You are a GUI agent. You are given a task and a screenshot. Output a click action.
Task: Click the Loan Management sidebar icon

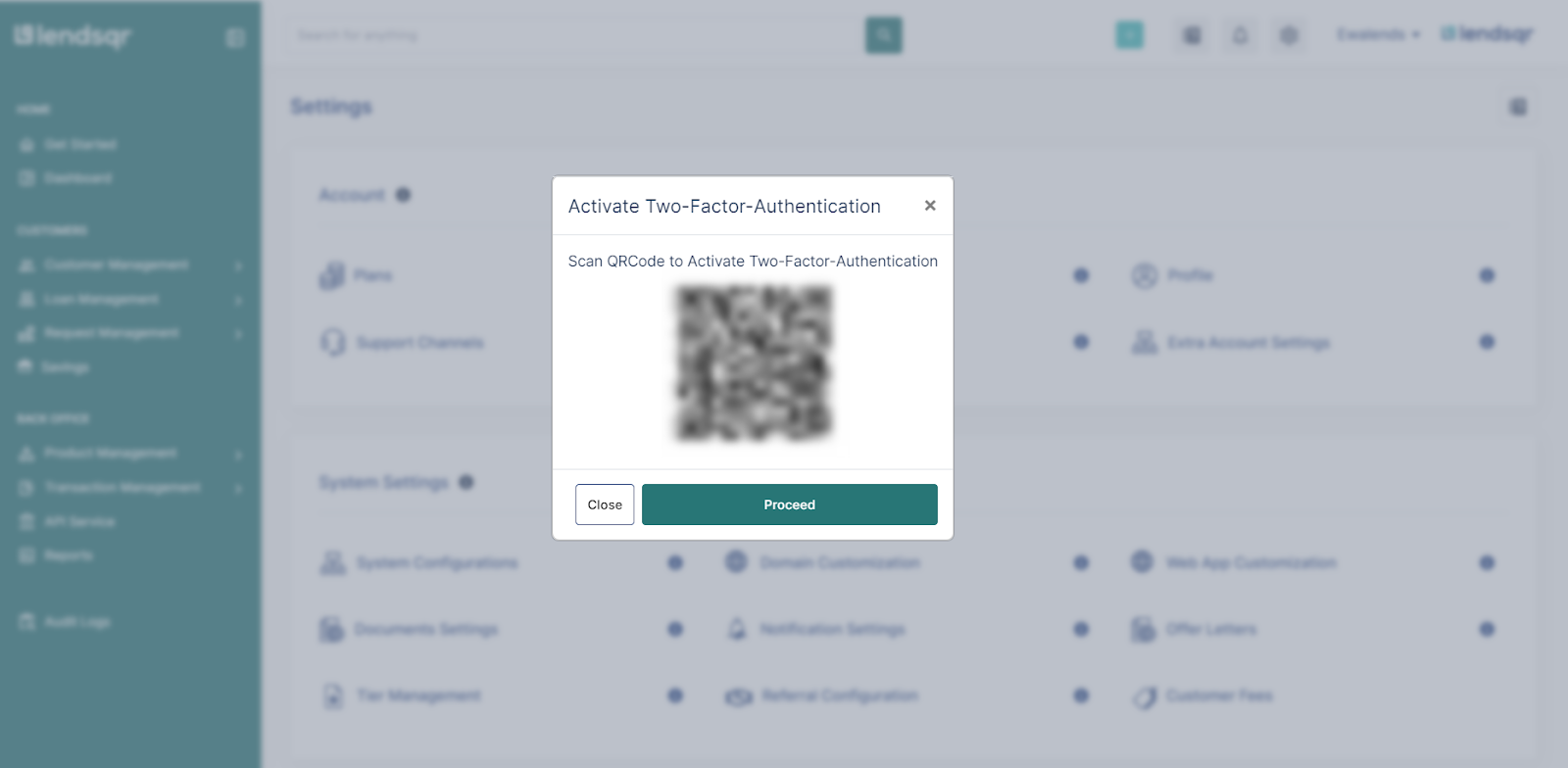tap(26, 300)
